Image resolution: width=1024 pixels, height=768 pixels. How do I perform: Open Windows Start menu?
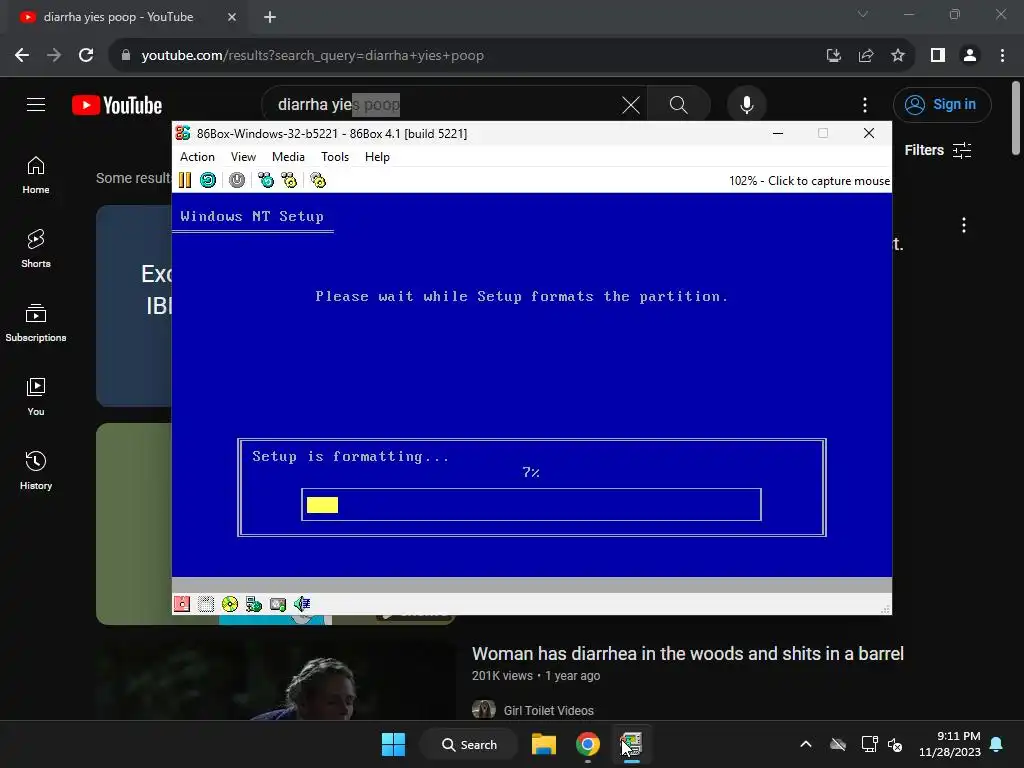click(x=393, y=744)
